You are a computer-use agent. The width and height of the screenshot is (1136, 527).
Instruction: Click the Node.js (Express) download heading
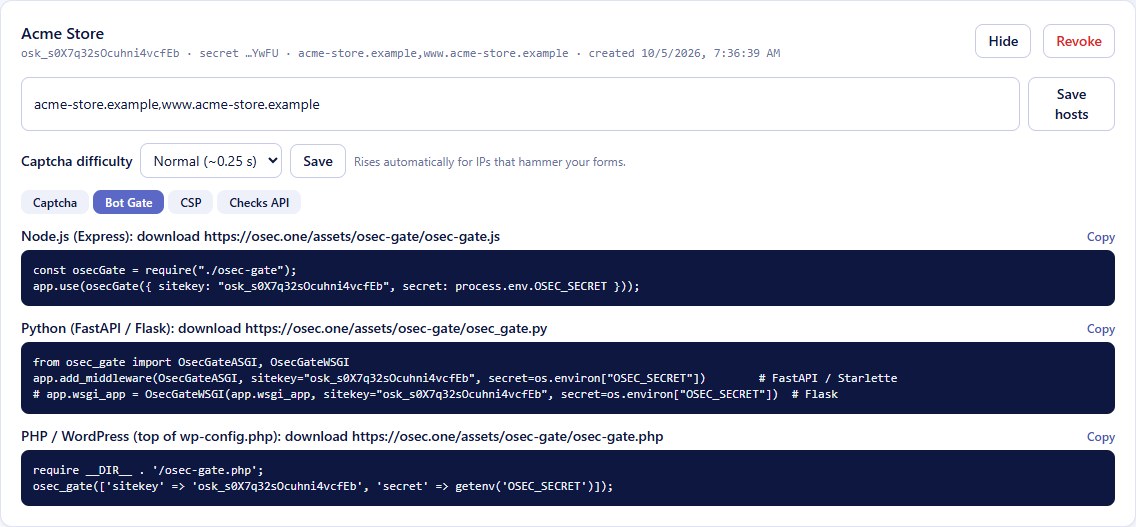pos(260,237)
